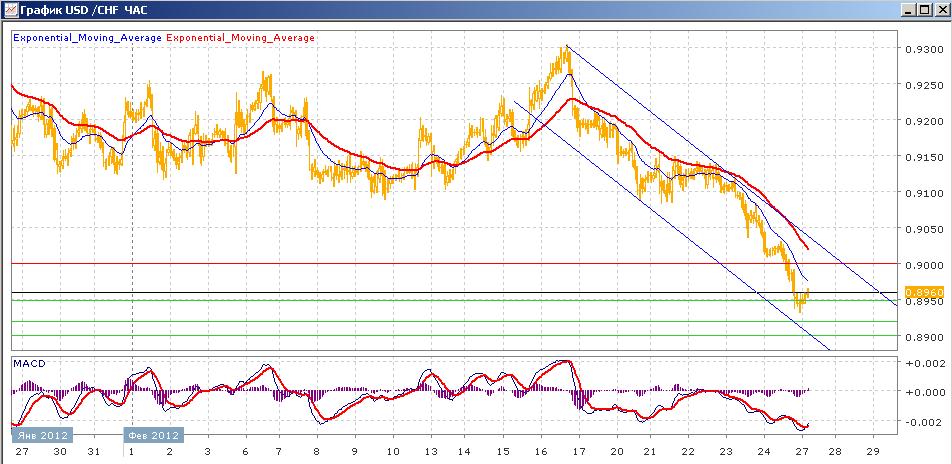The width and height of the screenshot is (952, 464).
Task: Click the +0.002 MACD scale label
Action: coord(925,363)
